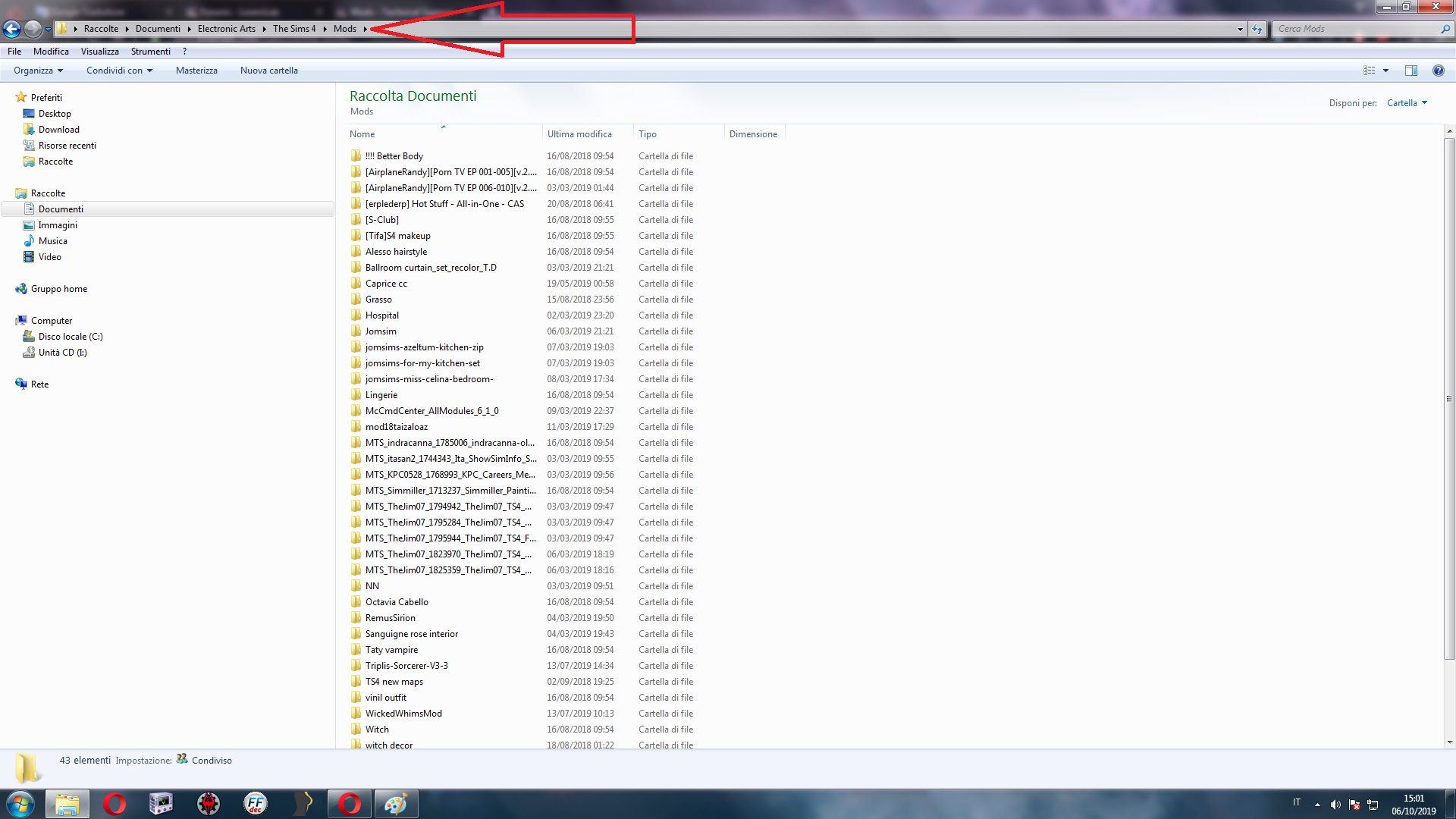Image resolution: width=1456 pixels, height=819 pixels.
Task: Open the view options dropdown arrow
Action: coord(1385,71)
